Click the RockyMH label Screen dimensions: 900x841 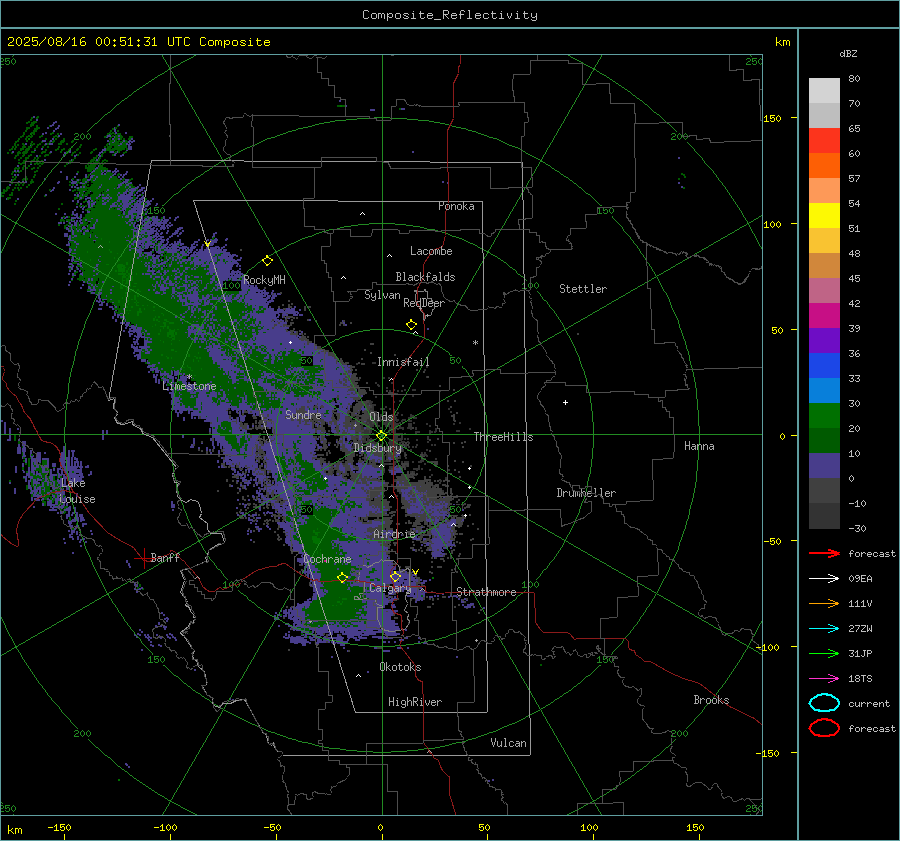pyautogui.click(x=264, y=280)
